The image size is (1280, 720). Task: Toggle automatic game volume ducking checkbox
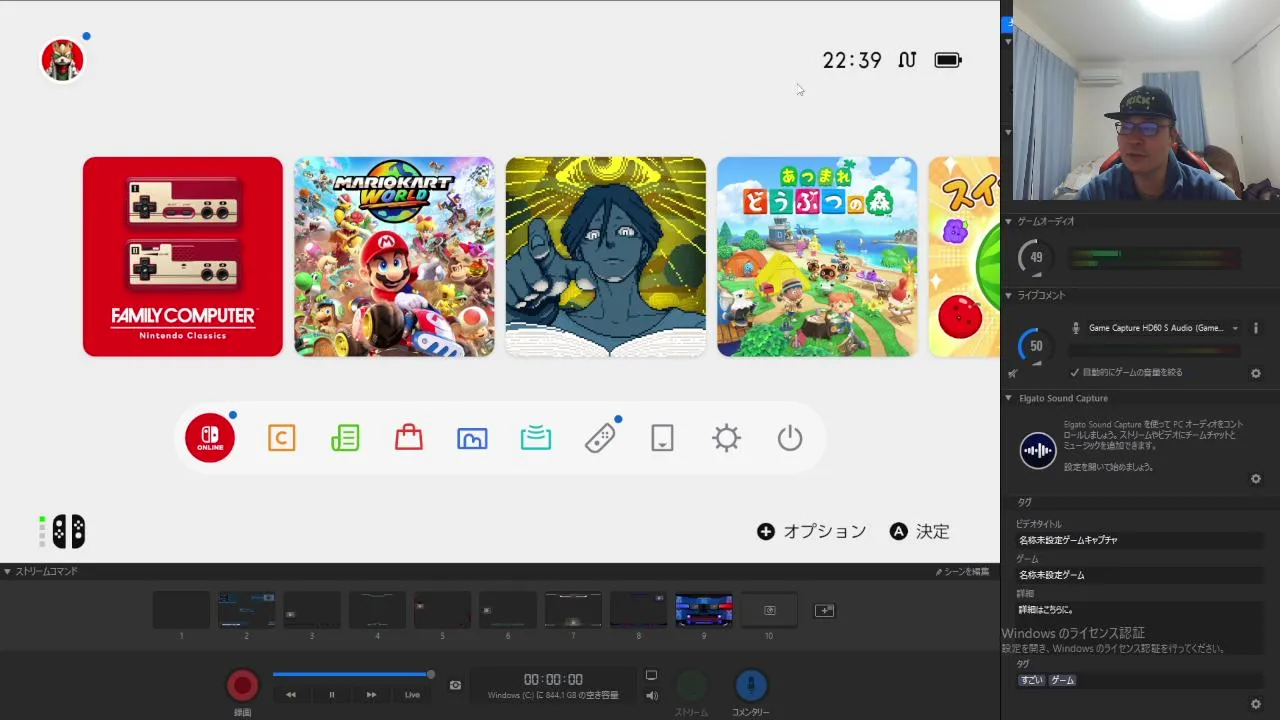pyautogui.click(x=1075, y=372)
